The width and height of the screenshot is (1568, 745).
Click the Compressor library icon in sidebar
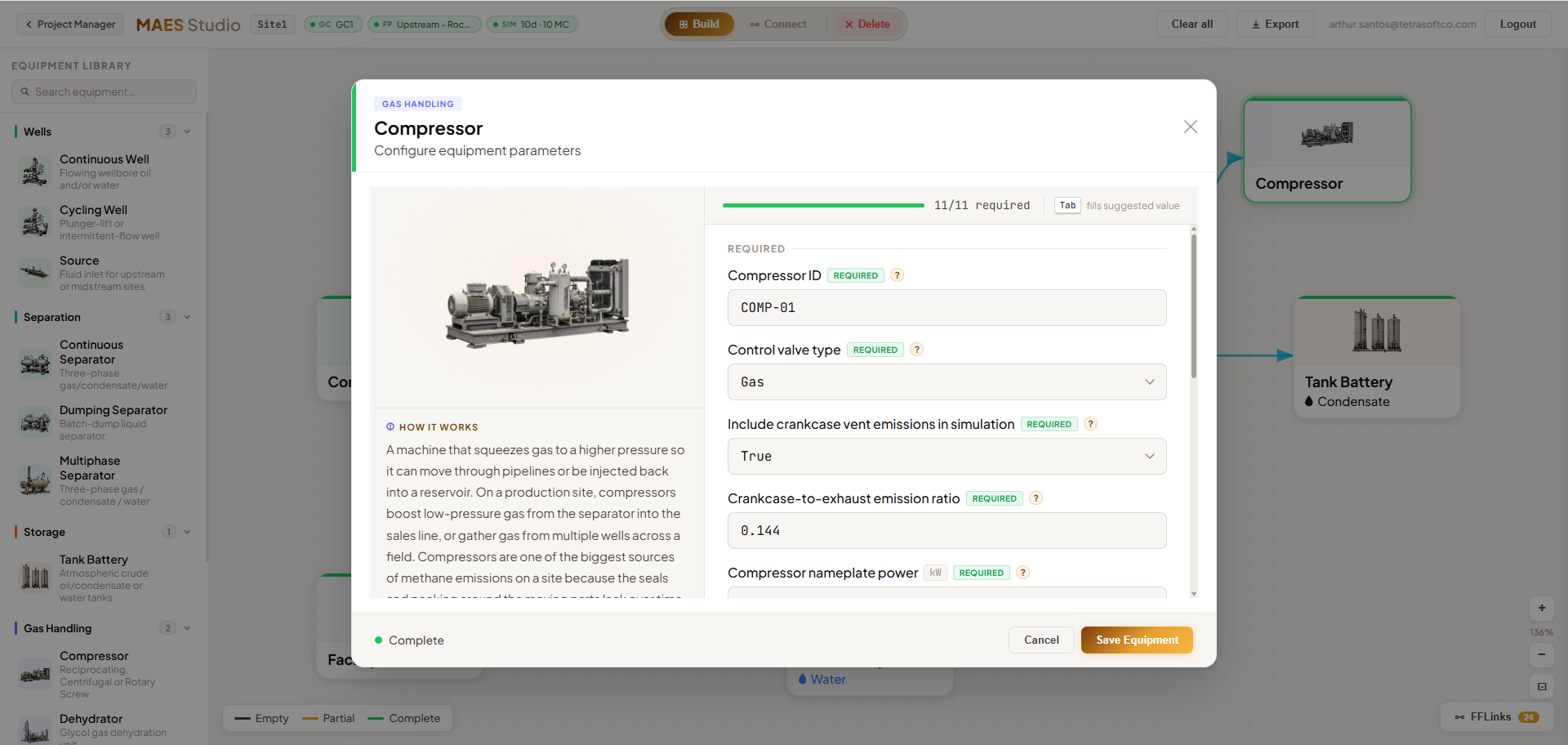tap(35, 674)
